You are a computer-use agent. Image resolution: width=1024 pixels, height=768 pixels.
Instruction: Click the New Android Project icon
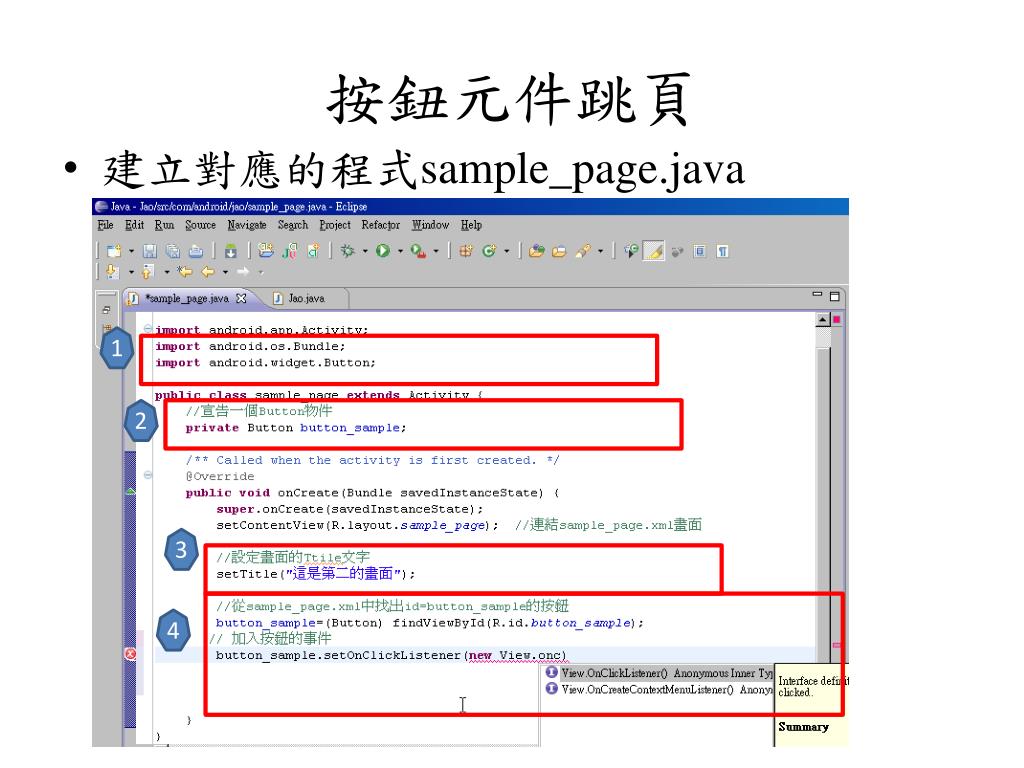(x=266, y=251)
